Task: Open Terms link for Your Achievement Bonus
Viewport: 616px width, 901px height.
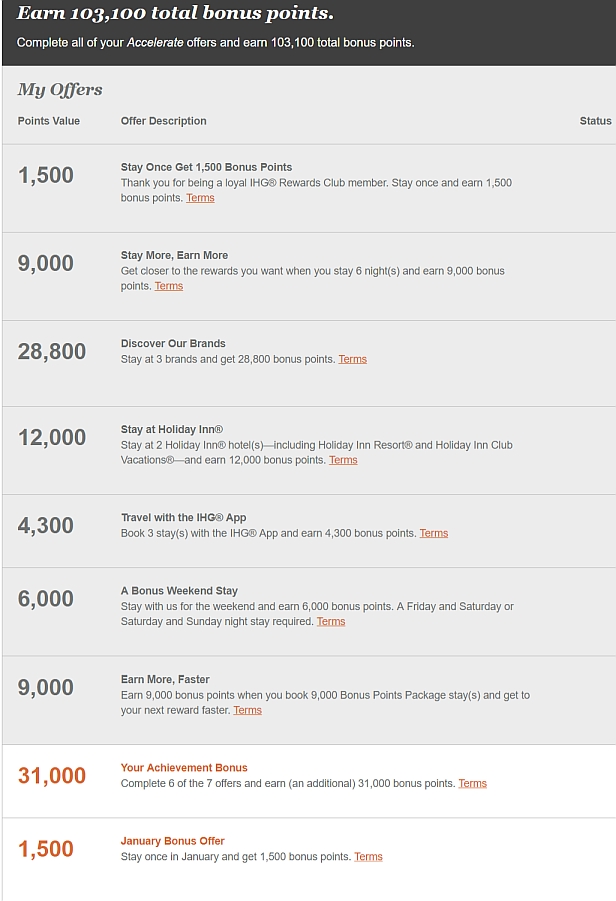Action: click(472, 783)
